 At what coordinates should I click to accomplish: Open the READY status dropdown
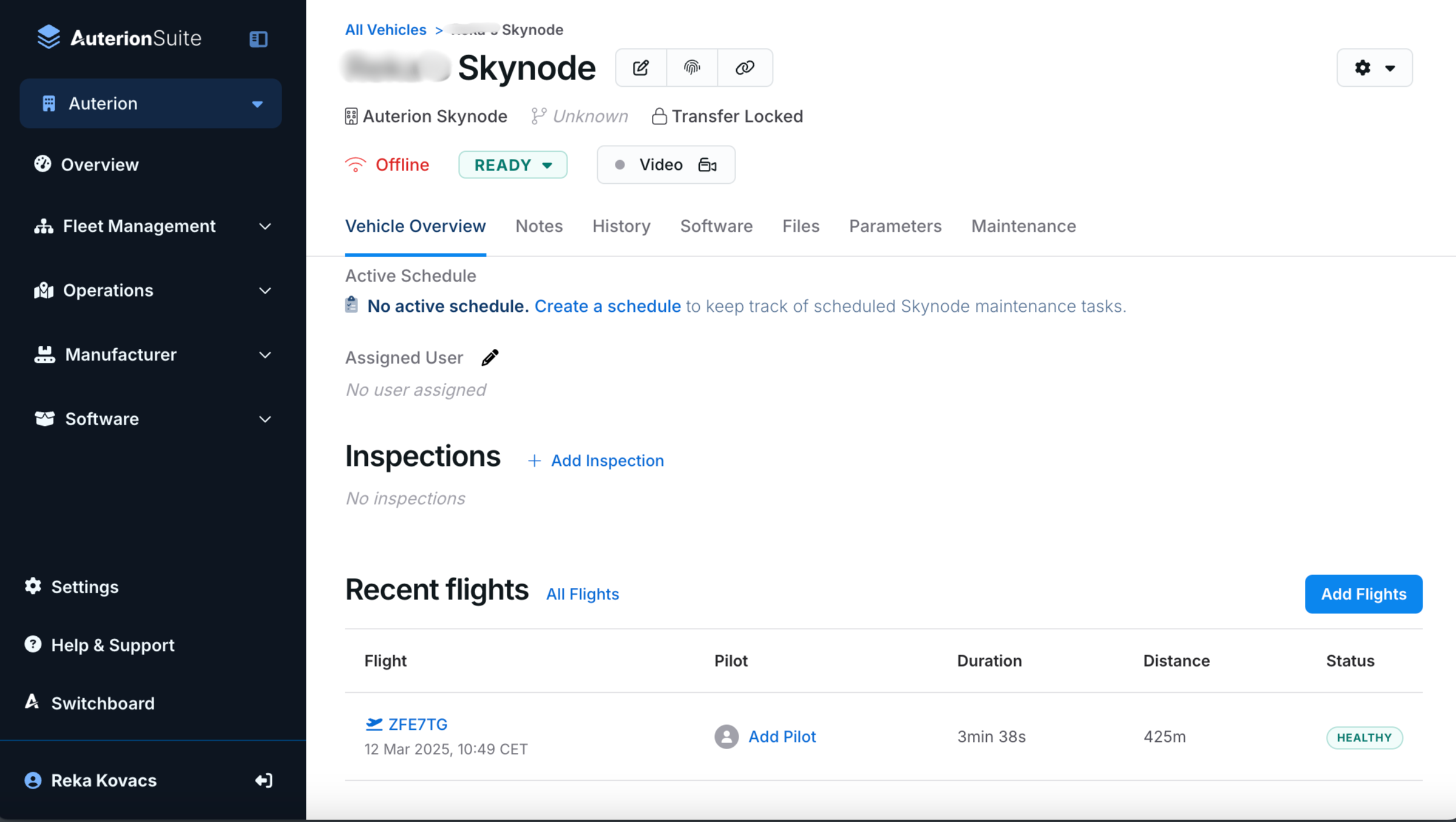pos(512,165)
